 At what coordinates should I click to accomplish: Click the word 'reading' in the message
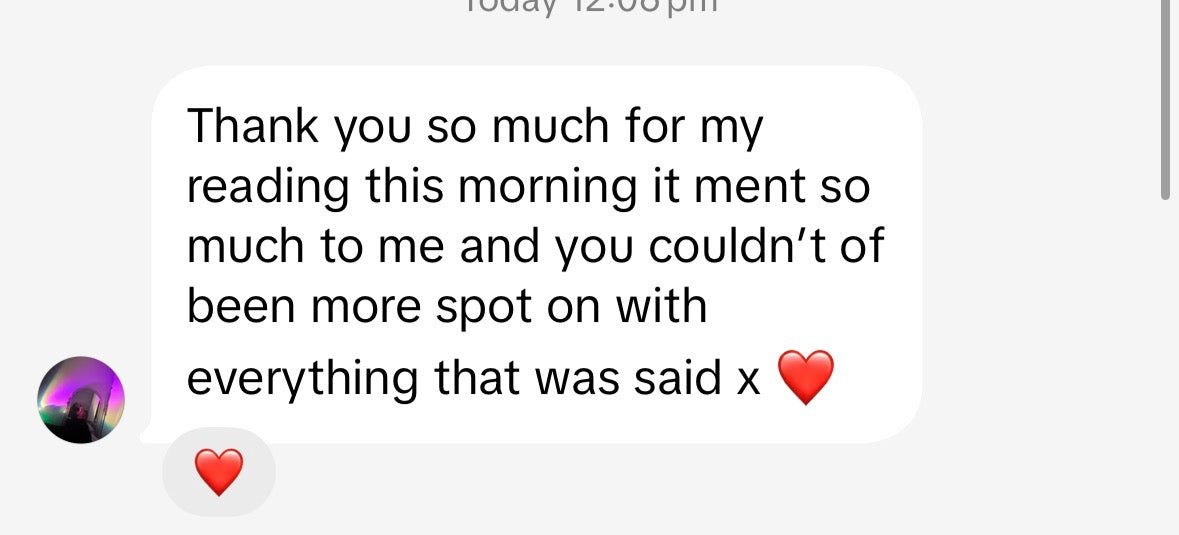pos(268,187)
